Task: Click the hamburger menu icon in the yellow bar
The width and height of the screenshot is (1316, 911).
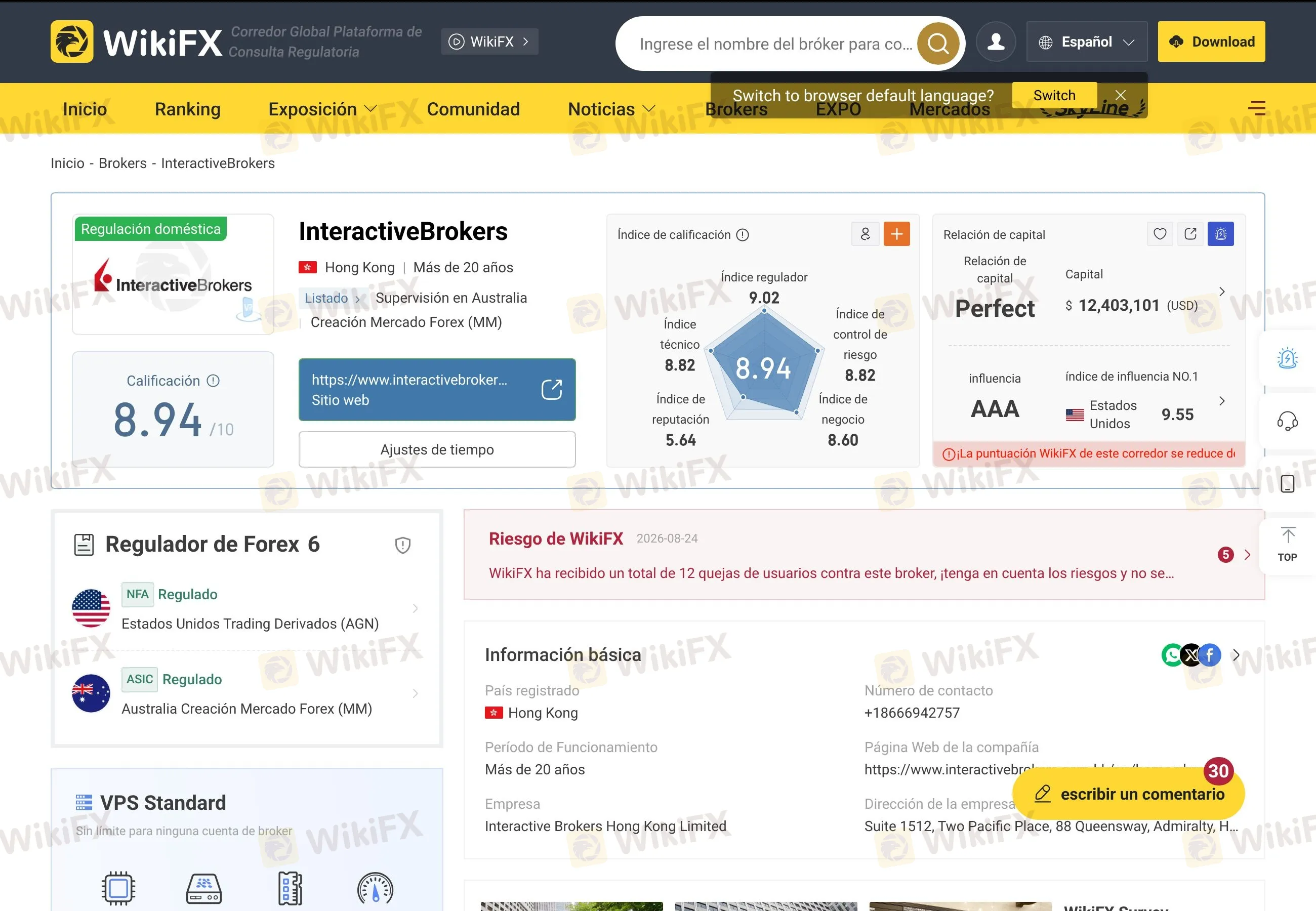Action: pyautogui.click(x=1256, y=108)
